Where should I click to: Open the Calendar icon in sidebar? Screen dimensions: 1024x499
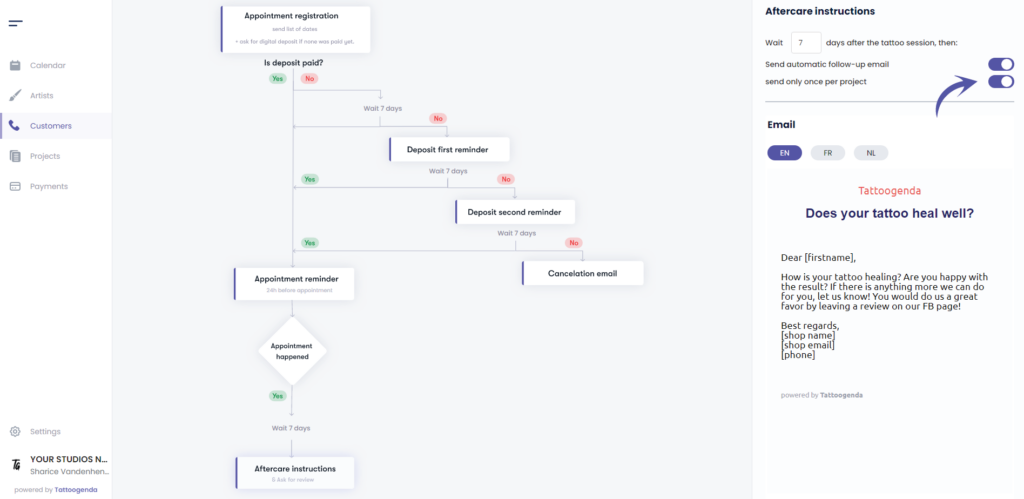(15, 66)
